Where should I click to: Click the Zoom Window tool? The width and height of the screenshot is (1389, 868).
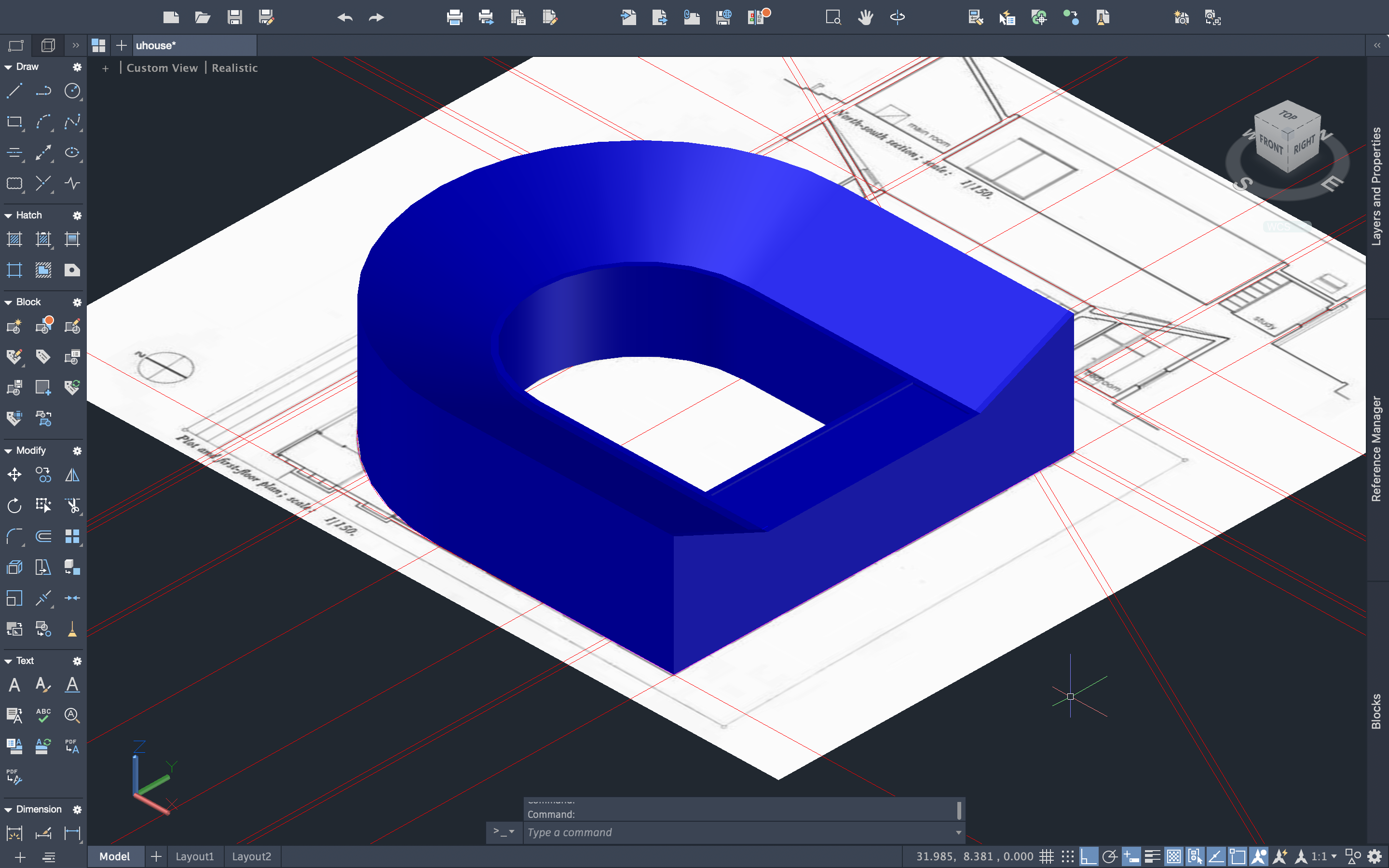pyautogui.click(x=833, y=17)
